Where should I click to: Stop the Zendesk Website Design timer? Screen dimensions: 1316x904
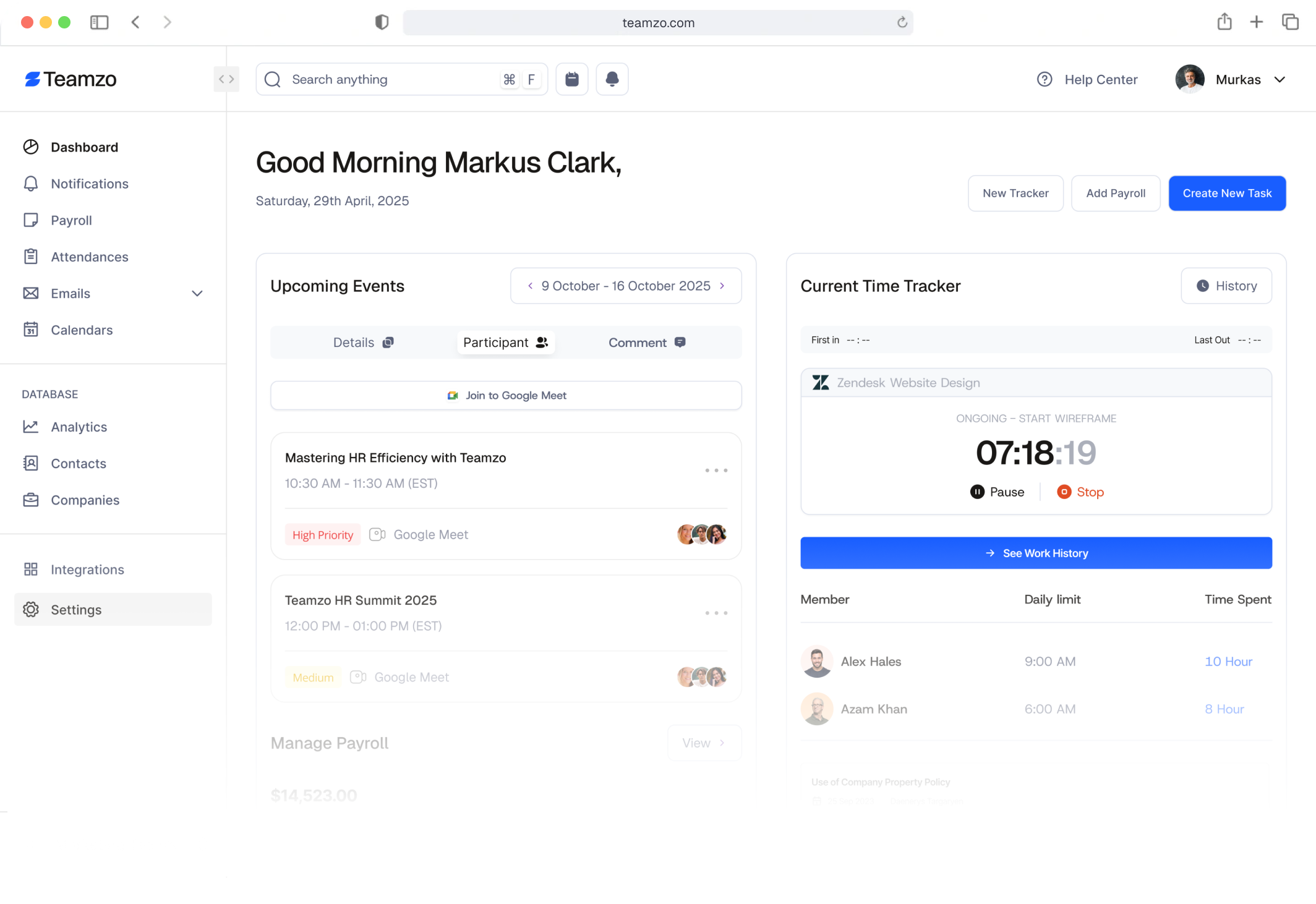(x=1080, y=492)
